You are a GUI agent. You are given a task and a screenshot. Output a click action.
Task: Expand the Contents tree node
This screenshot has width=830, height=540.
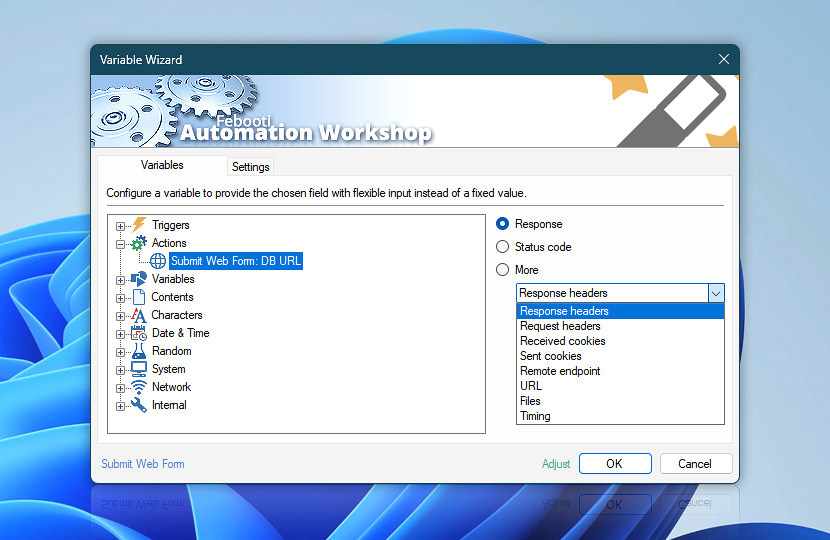(x=120, y=298)
